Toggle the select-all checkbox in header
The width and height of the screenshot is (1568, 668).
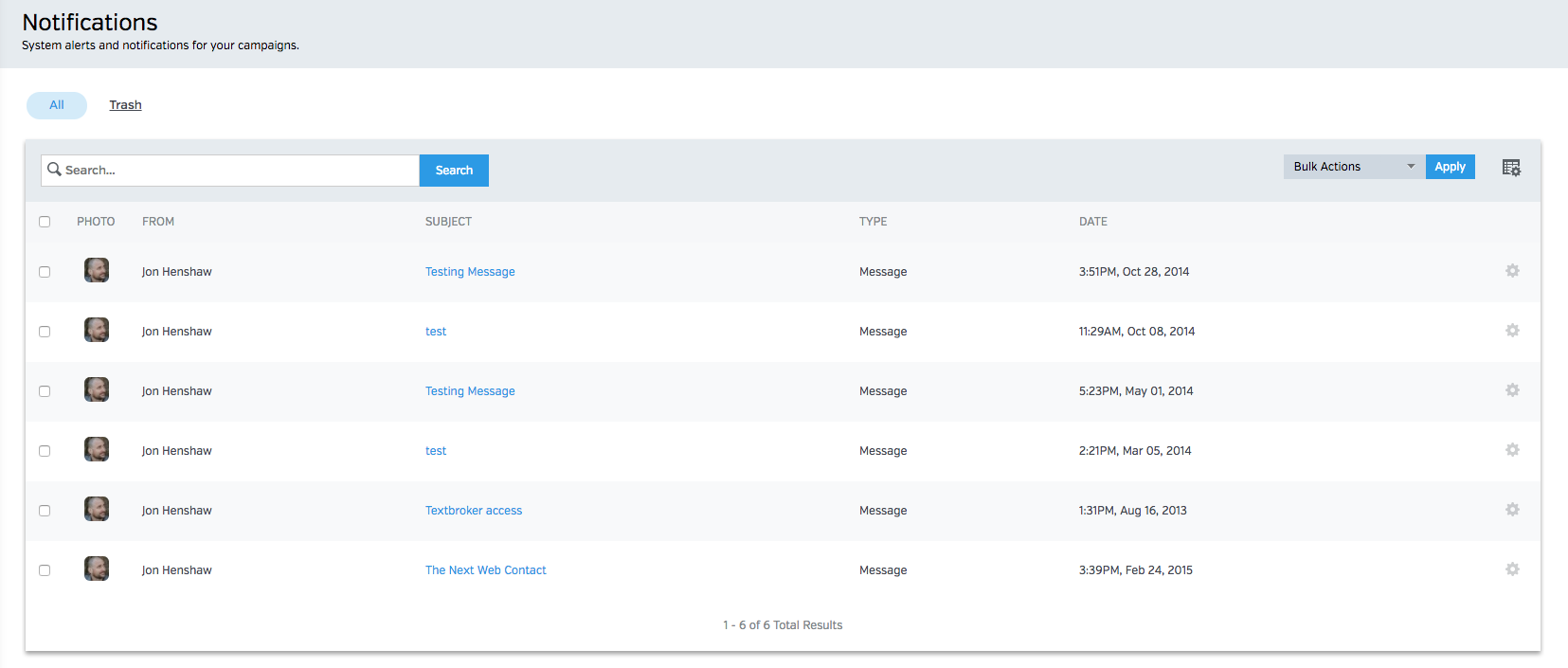(45, 222)
